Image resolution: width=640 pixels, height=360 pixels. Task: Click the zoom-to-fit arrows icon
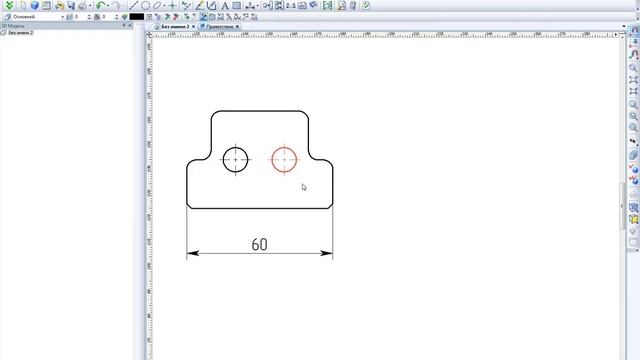633,79
